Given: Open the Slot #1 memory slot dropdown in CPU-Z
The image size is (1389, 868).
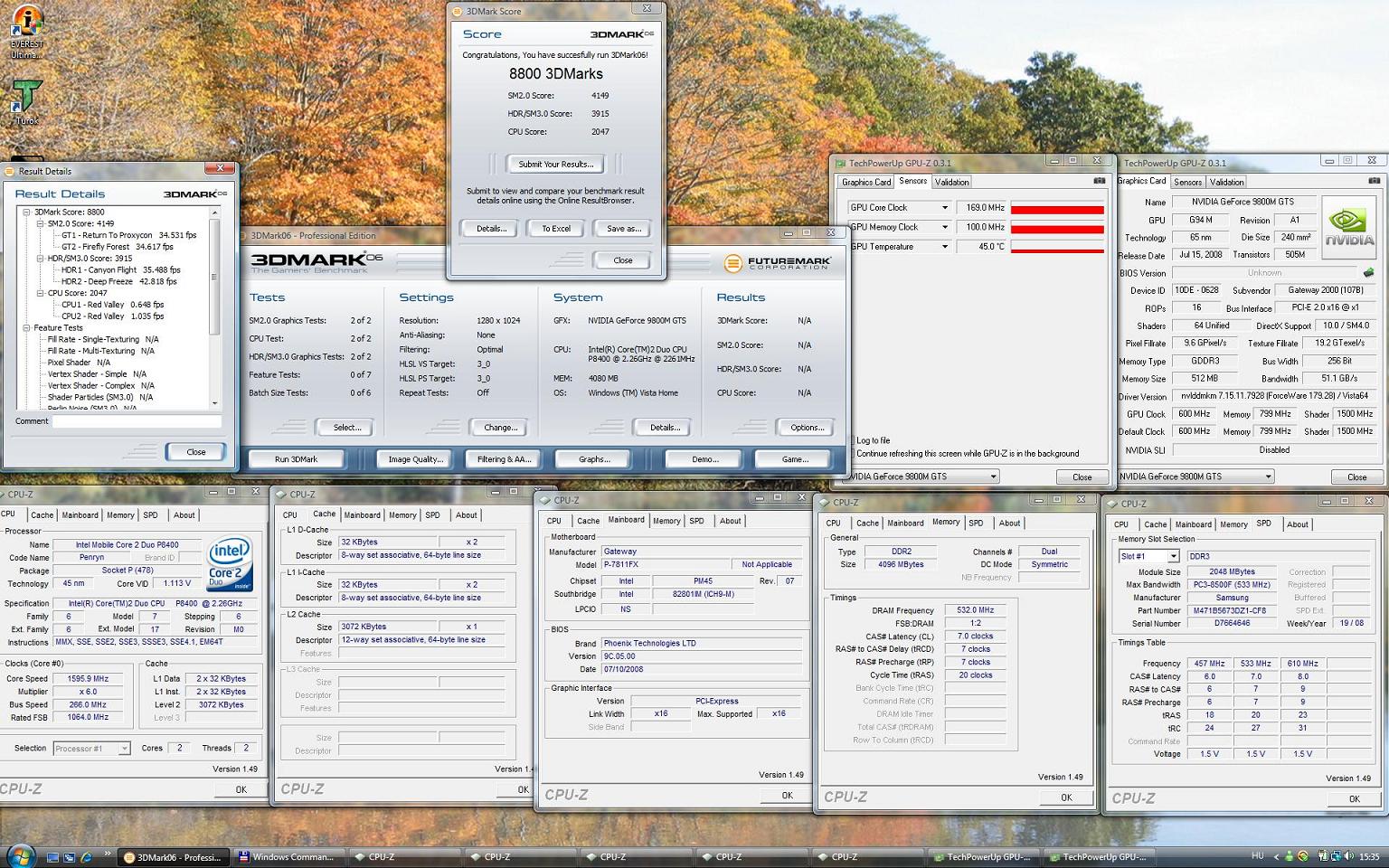Looking at the screenshot, I should click(1173, 556).
